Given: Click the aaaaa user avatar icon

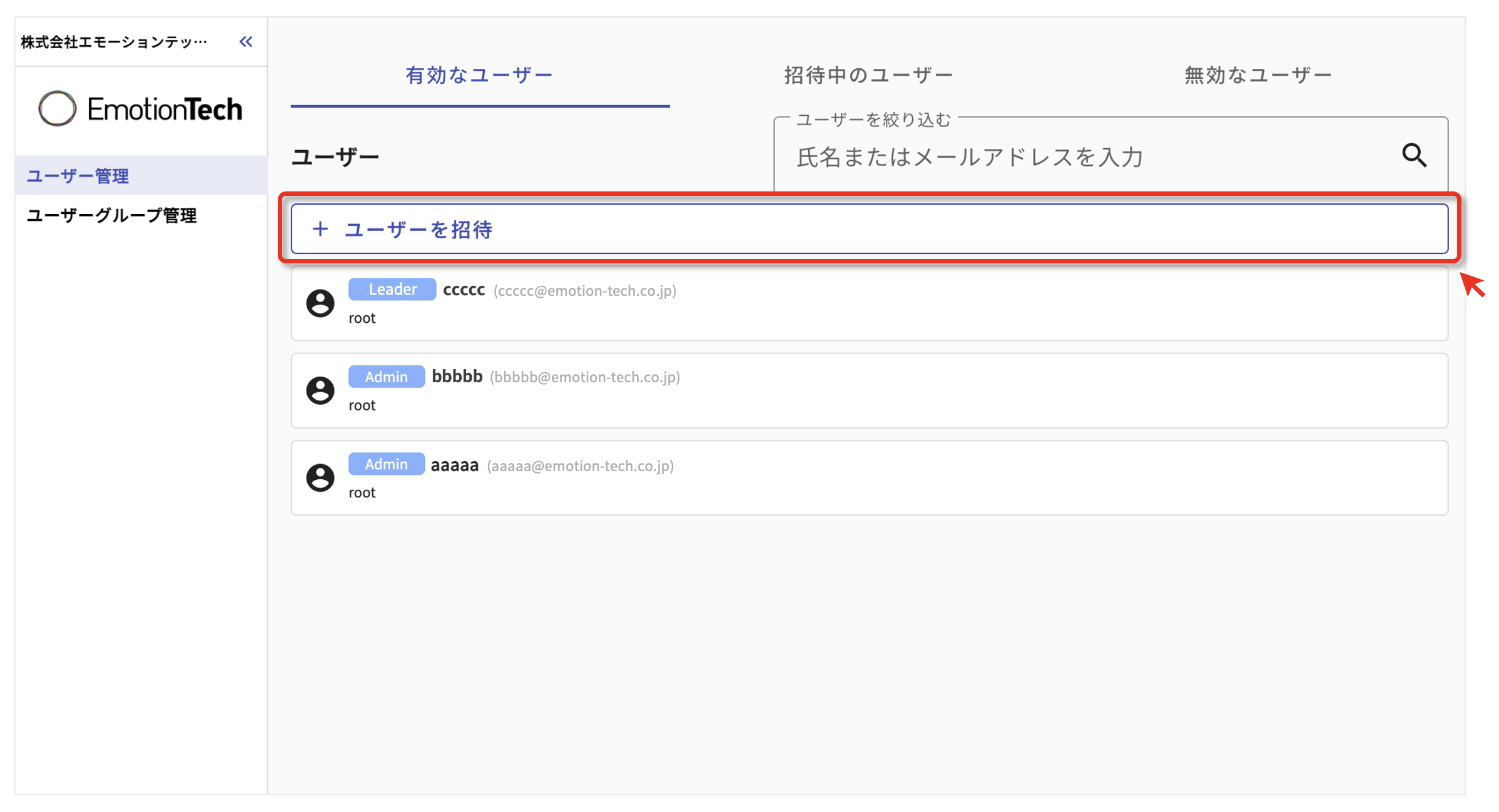Looking at the screenshot, I should pos(320,478).
